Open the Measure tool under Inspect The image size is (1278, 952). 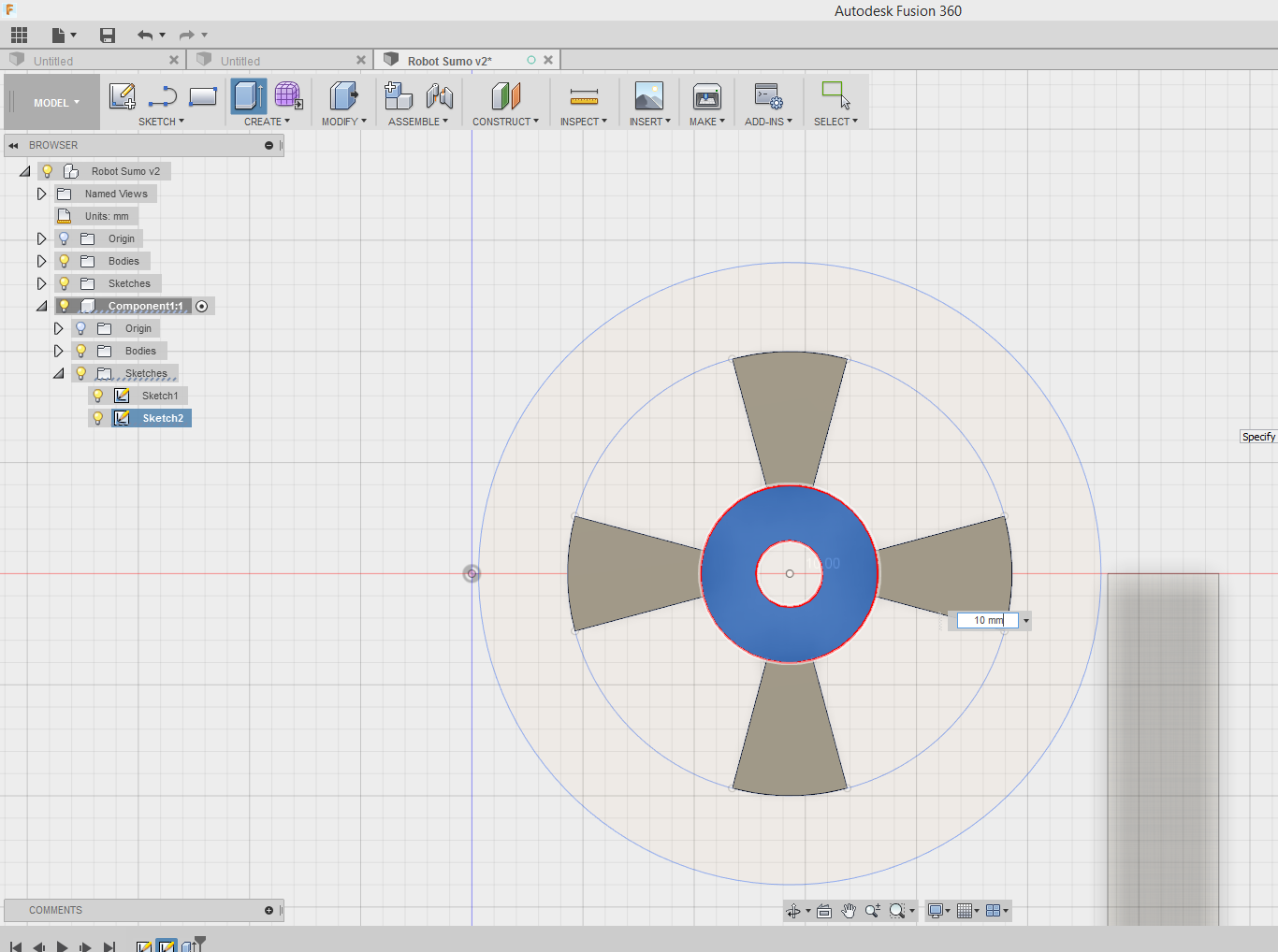[584, 95]
